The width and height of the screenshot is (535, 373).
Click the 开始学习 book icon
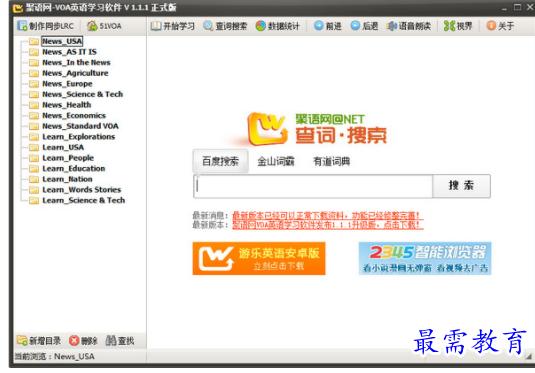coord(156,26)
